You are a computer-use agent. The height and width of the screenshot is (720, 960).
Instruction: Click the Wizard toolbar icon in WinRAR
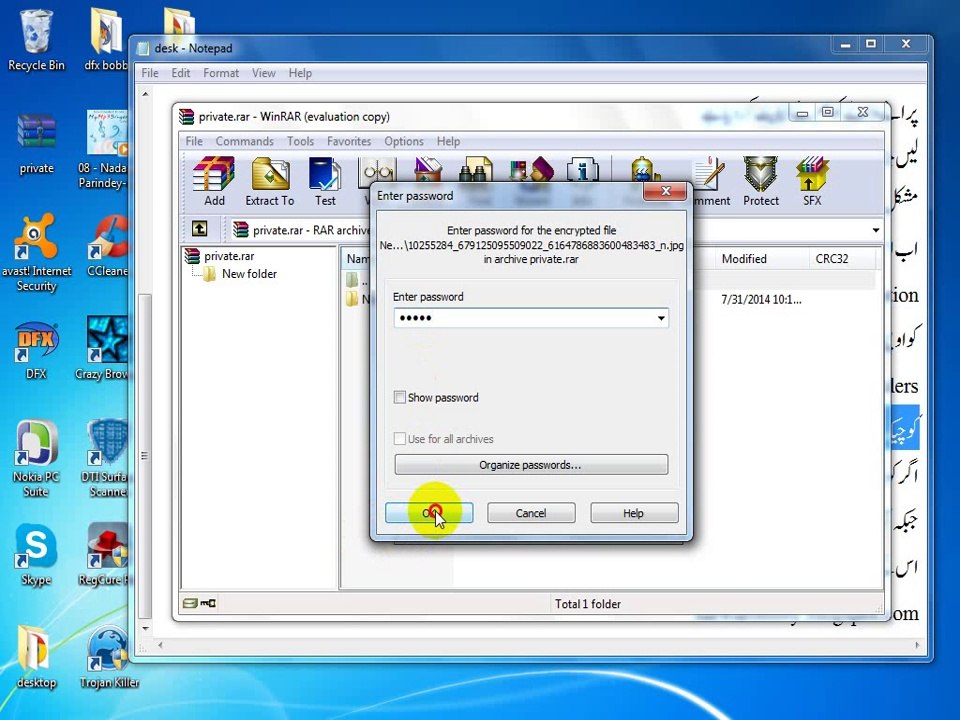coord(531,170)
